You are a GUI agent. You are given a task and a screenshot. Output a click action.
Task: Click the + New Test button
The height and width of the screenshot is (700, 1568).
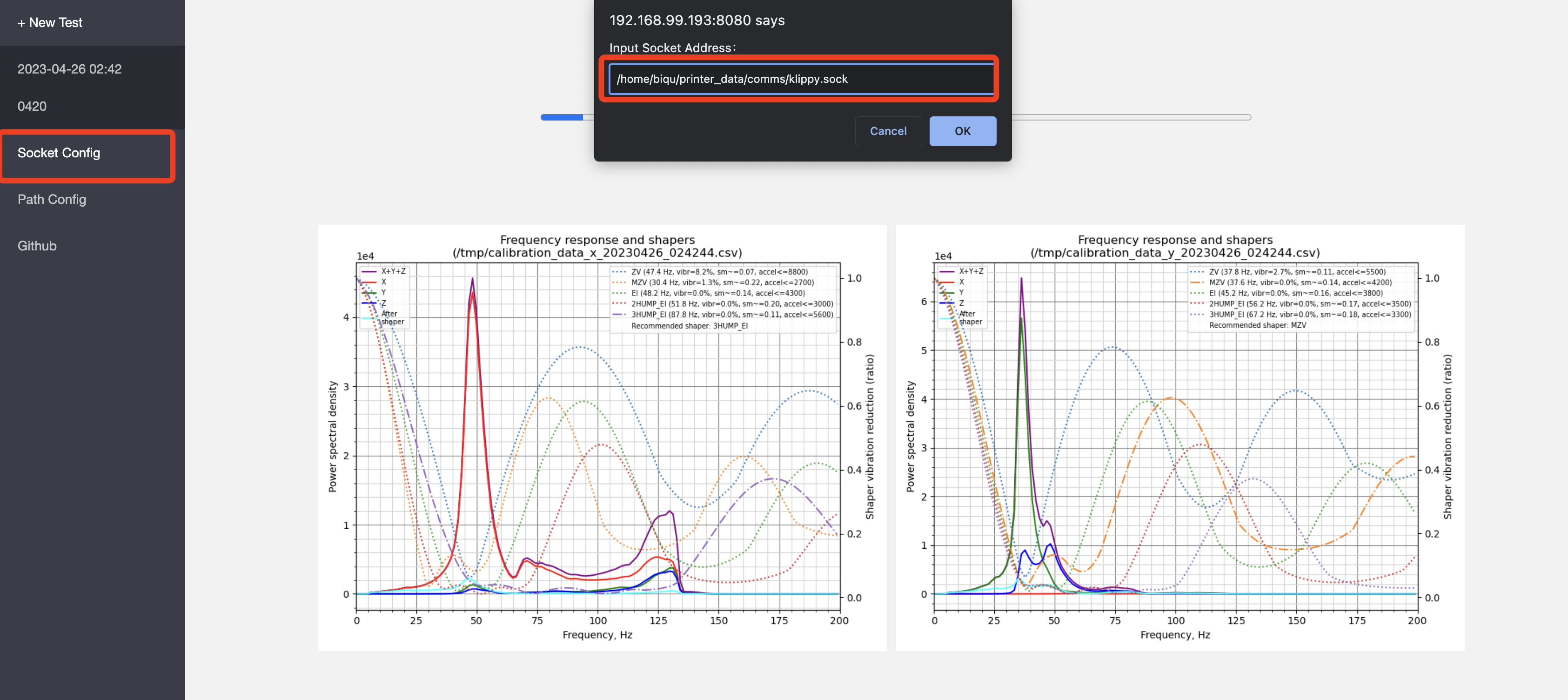(x=50, y=22)
